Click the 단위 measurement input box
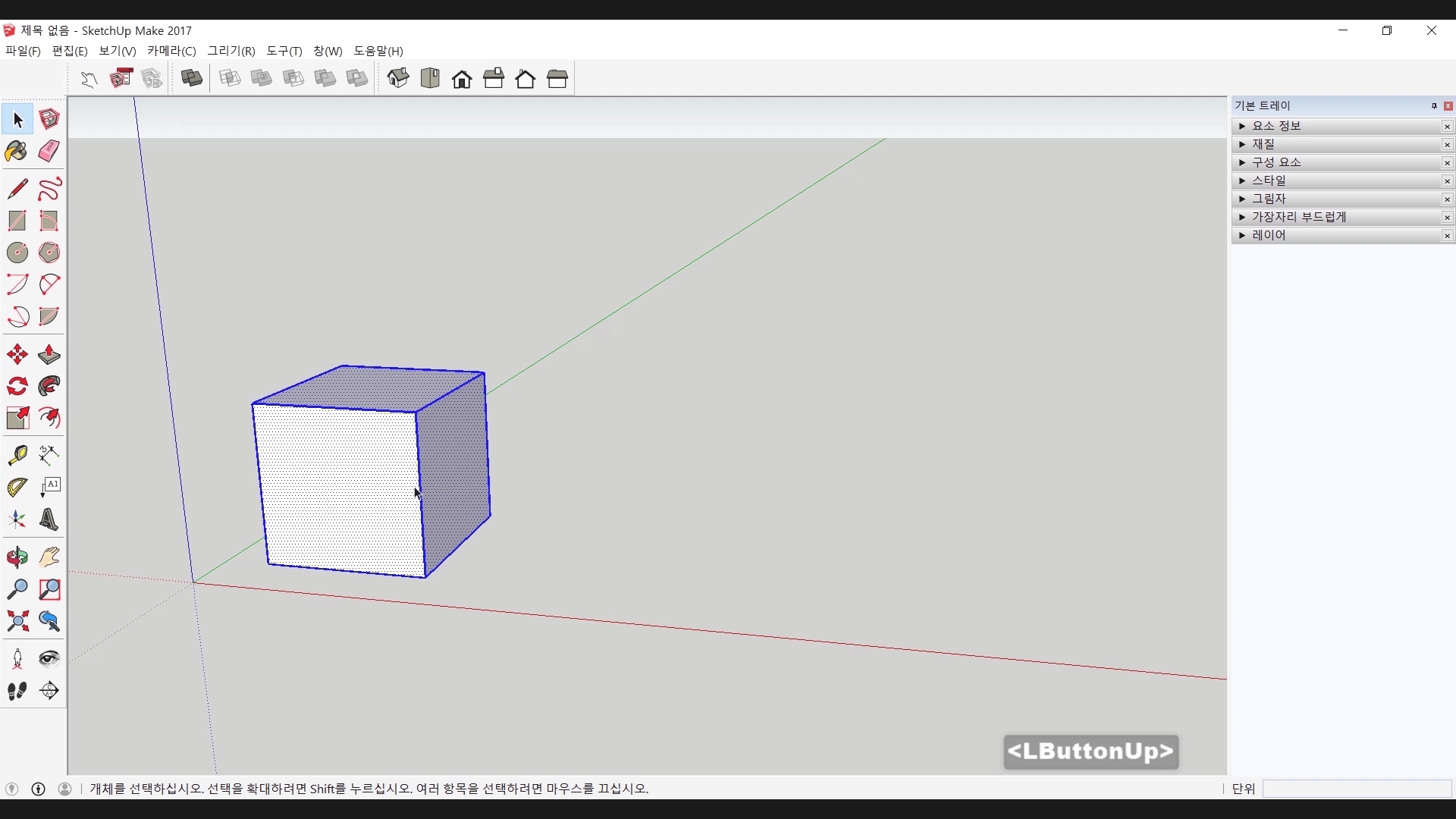 (x=1357, y=789)
